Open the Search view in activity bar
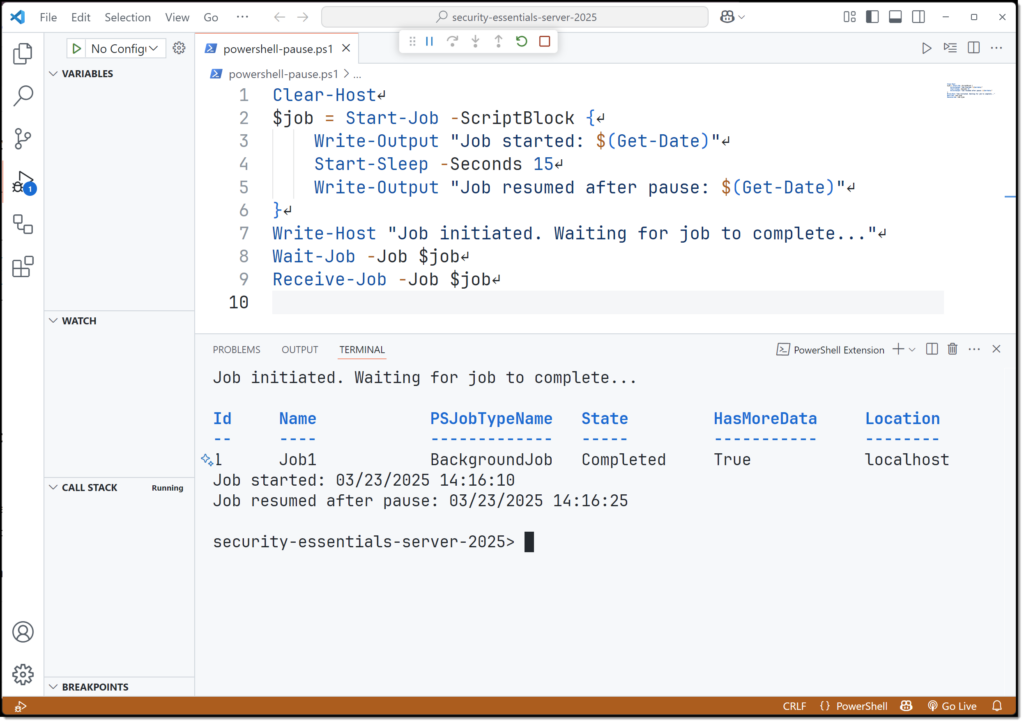The height and width of the screenshot is (723, 1024). pyautogui.click(x=23, y=96)
